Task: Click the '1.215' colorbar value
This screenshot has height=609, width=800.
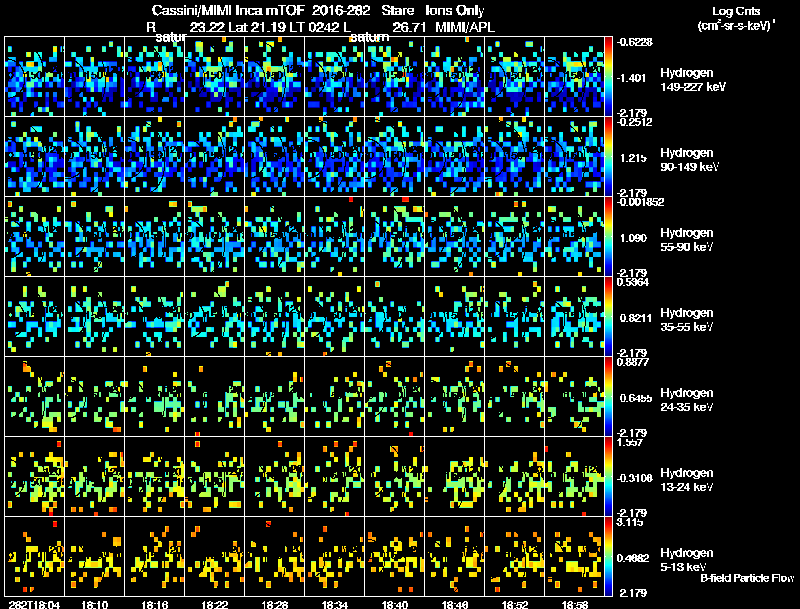Action: [x=633, y=158]
